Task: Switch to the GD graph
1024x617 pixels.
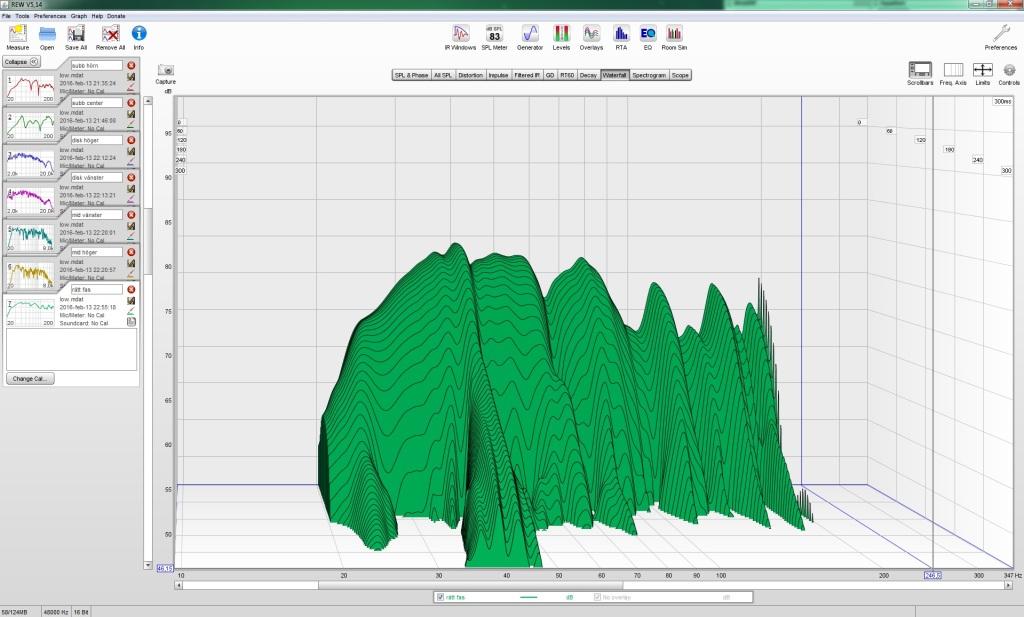Action: (x=550, y=75)
